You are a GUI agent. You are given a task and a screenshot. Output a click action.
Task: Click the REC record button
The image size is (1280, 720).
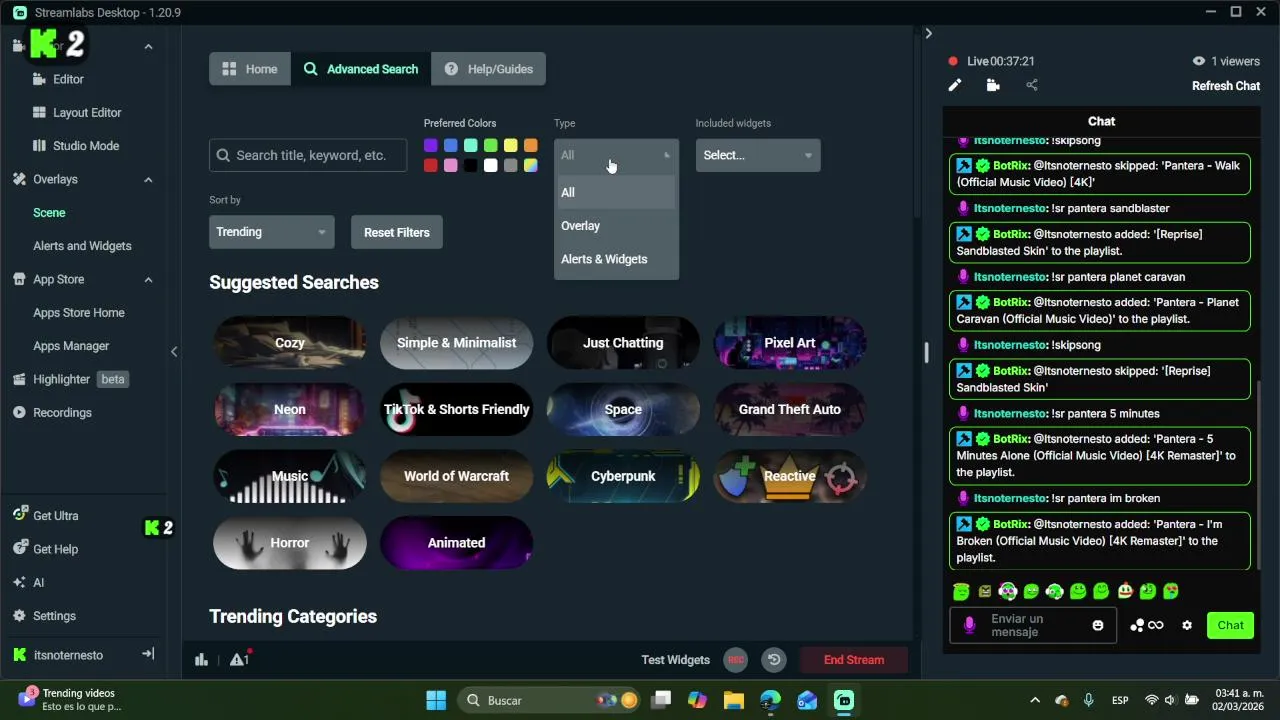click(x=736, y=660)
